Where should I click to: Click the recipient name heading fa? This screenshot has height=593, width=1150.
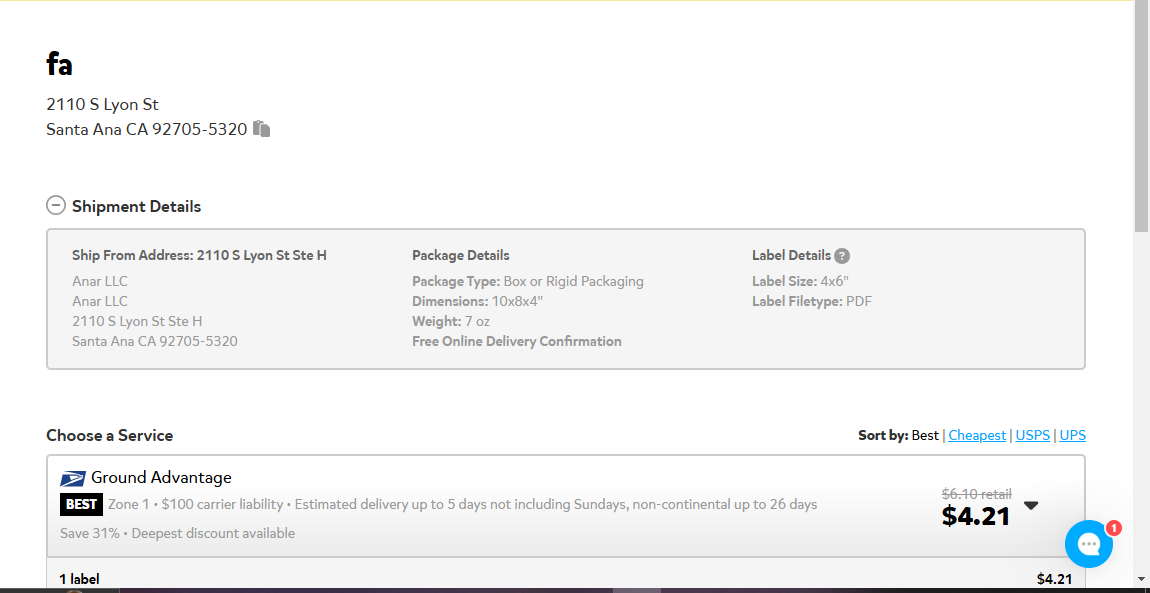coord(59,65)
